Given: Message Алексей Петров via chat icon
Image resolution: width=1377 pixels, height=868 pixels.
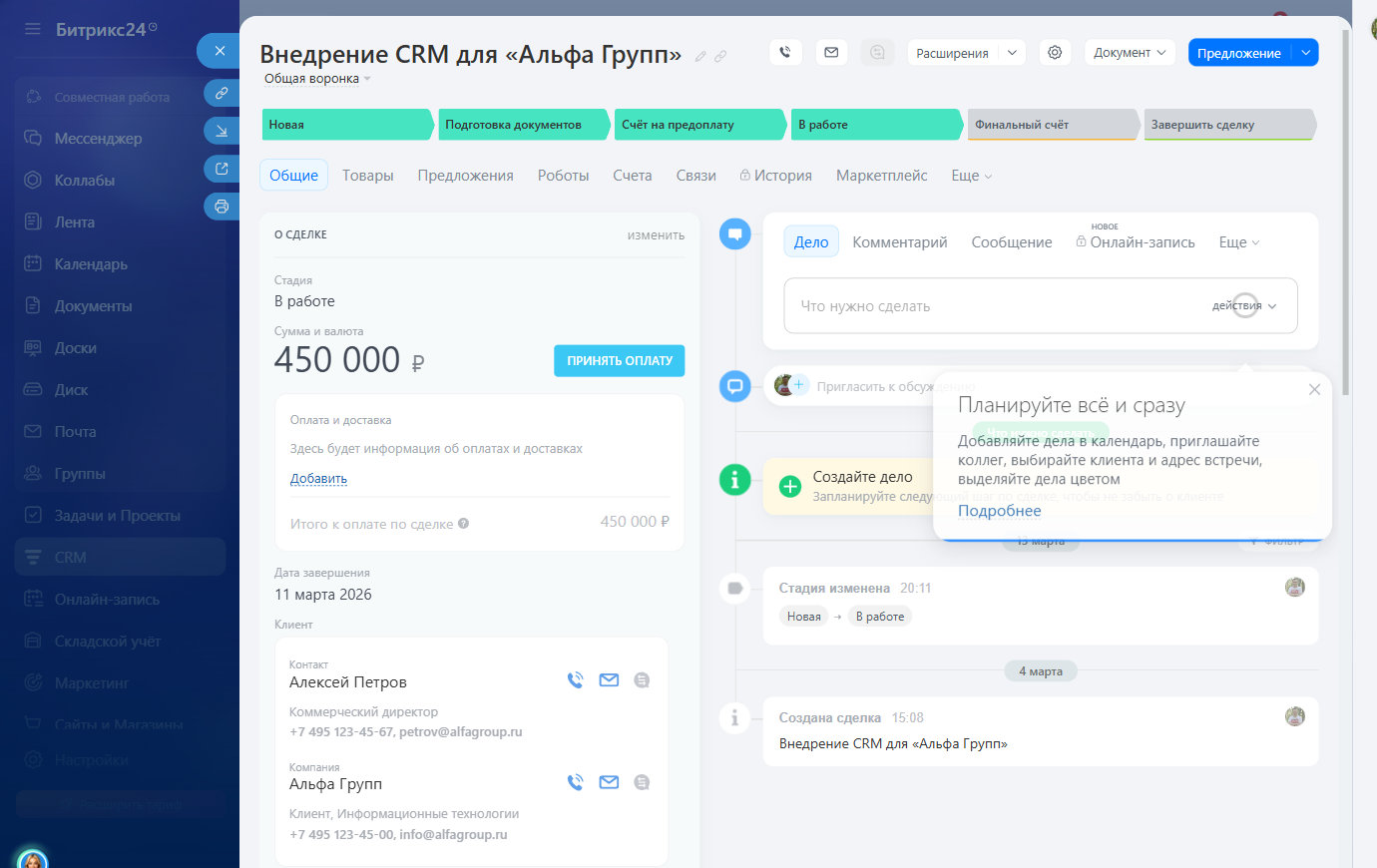Looking at the screenshot, I should [642, 680].
